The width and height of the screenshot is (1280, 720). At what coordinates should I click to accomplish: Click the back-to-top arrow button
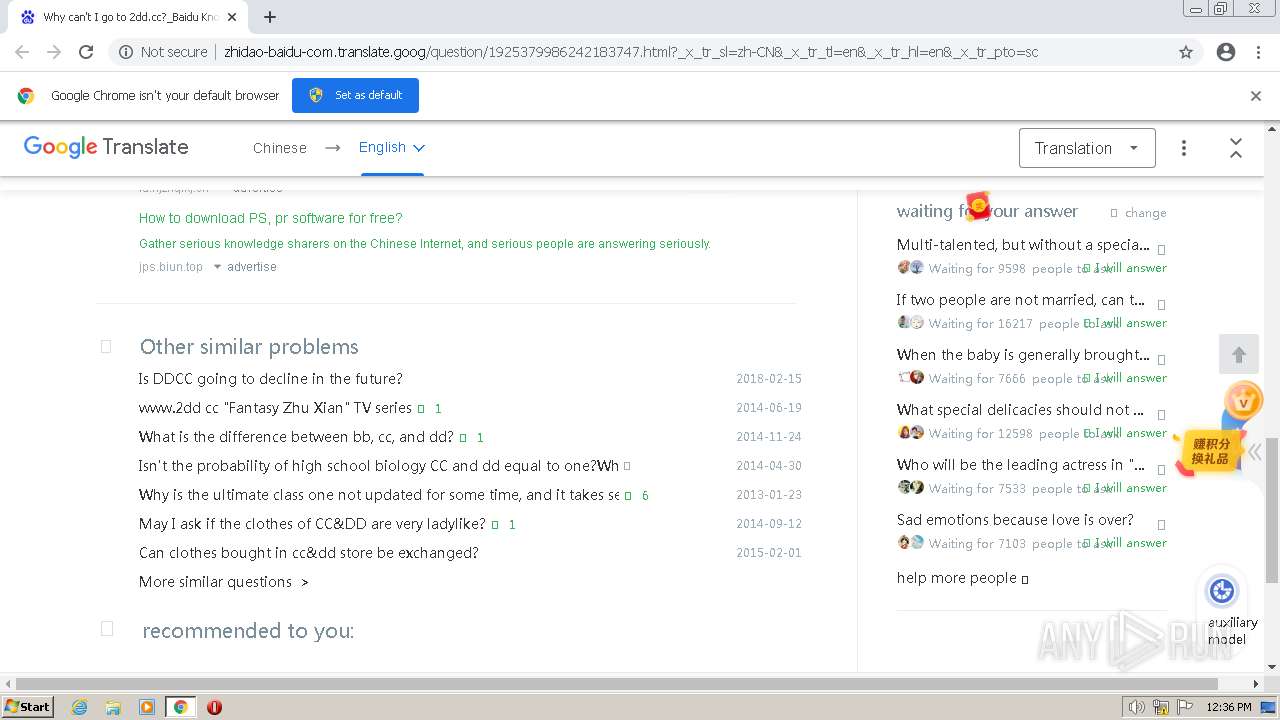click(1239, 355)
